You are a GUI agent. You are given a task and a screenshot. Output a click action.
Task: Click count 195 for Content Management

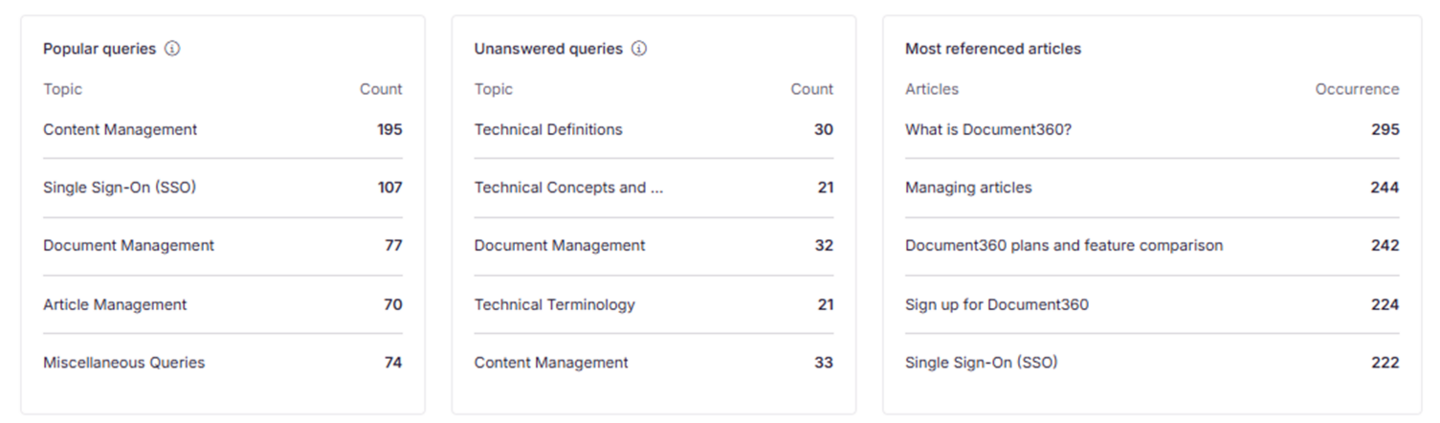click(x=390, y=129)
